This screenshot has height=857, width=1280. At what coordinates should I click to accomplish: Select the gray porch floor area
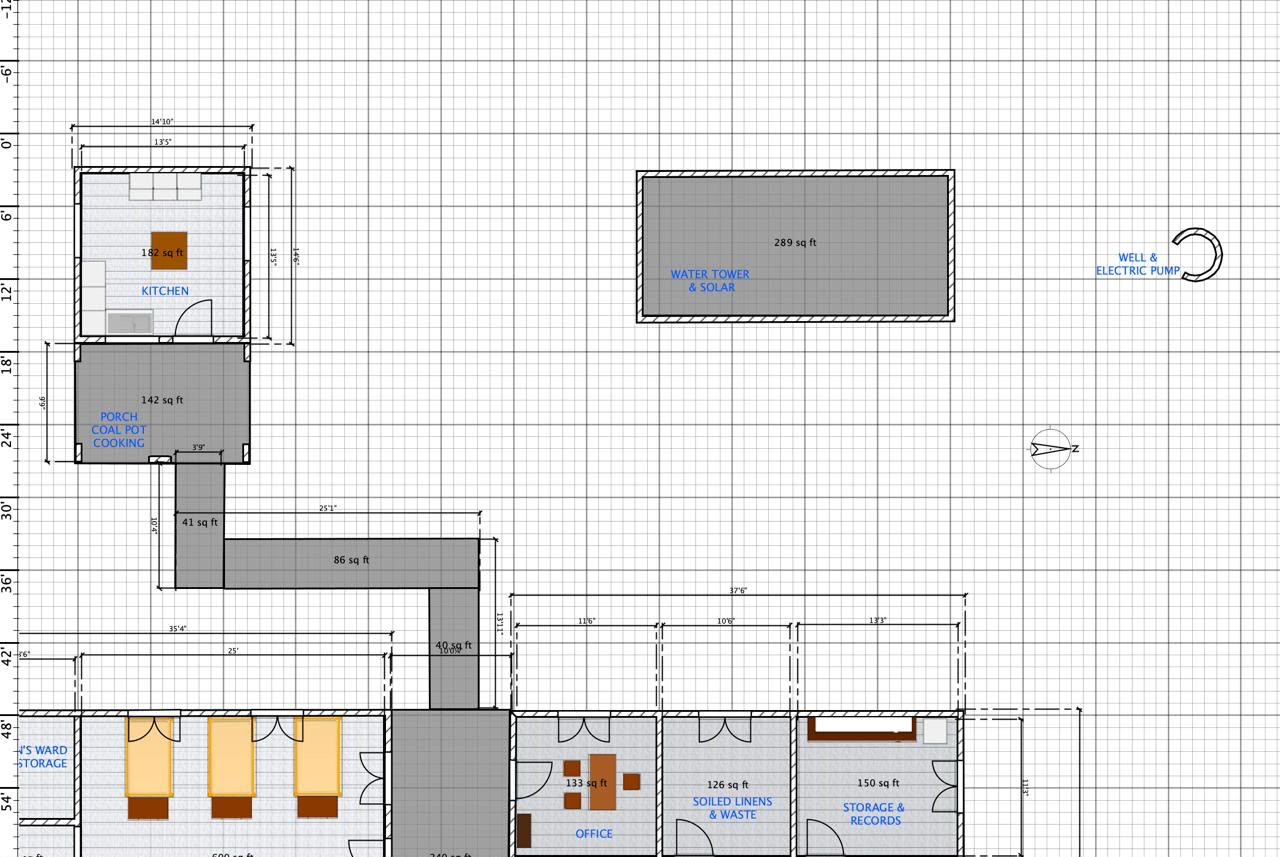pos(162,402)
